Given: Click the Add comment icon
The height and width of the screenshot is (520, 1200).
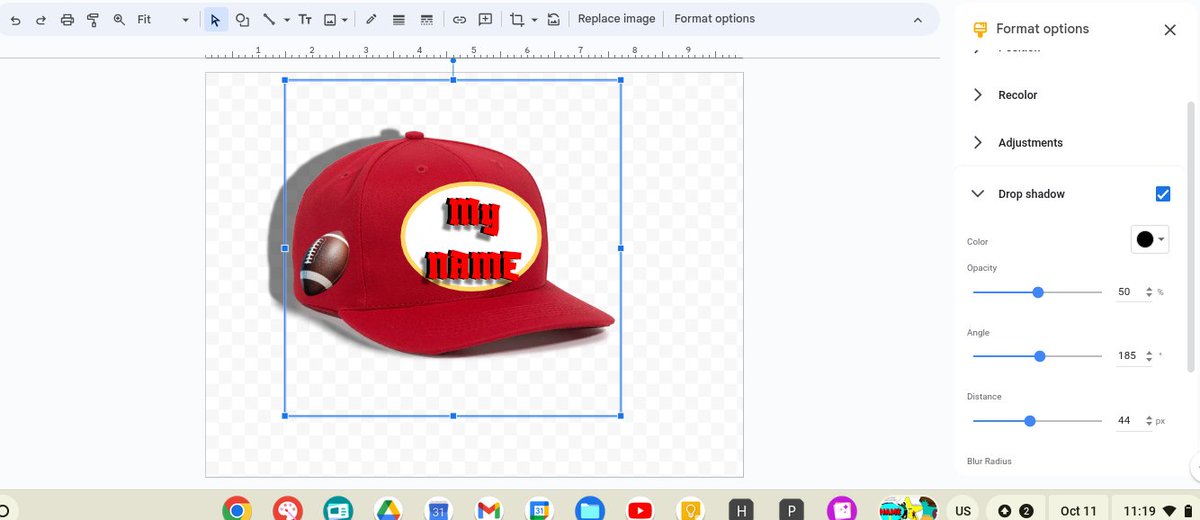Looking at the screenshot, I should (485, 19).
